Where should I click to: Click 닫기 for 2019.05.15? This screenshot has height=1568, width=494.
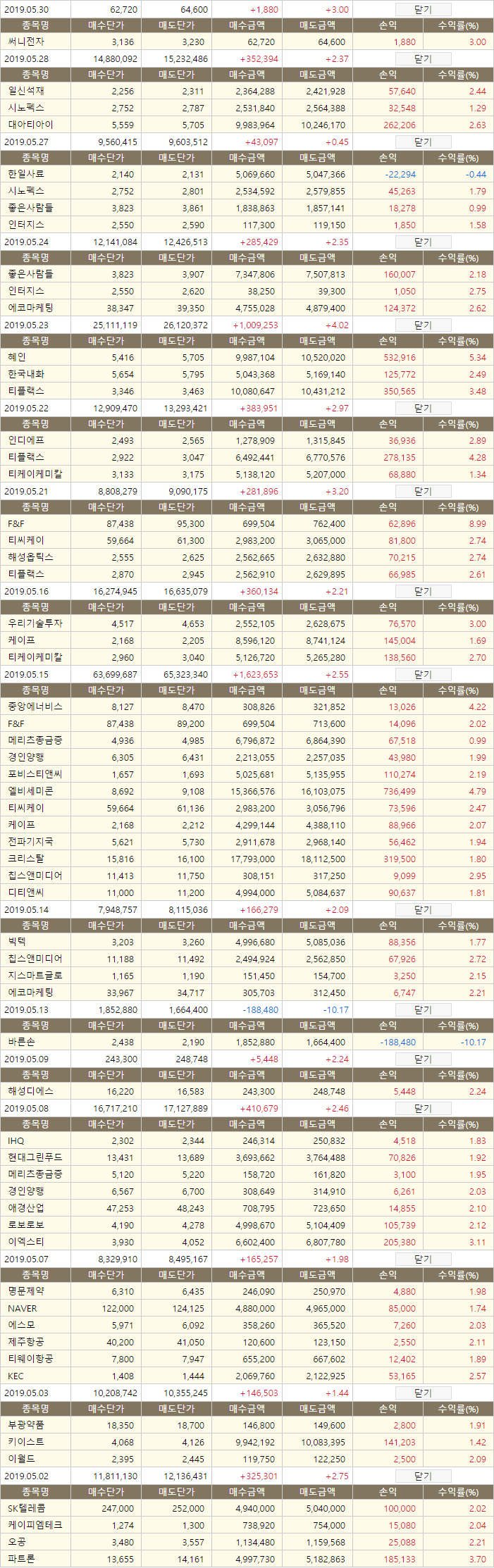click(x=423, y=675)
